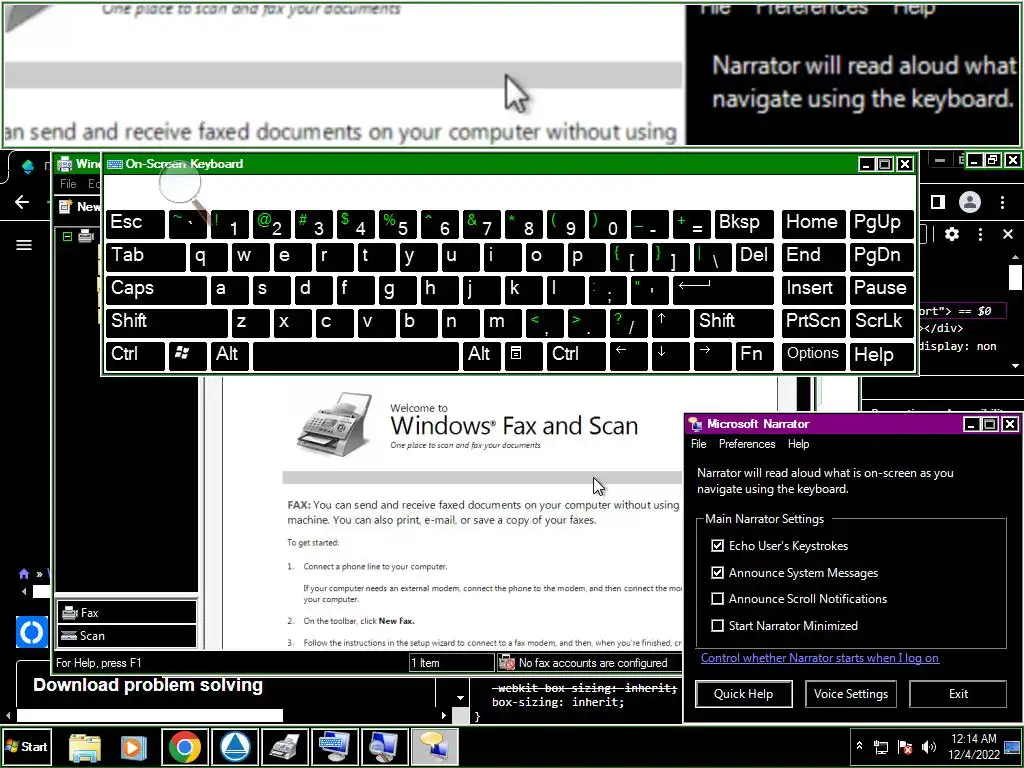This screenshot has width=1024, height=768.
Task: Click the spacebar on On-Screen Keyboard
Action: tap(356, 355)
